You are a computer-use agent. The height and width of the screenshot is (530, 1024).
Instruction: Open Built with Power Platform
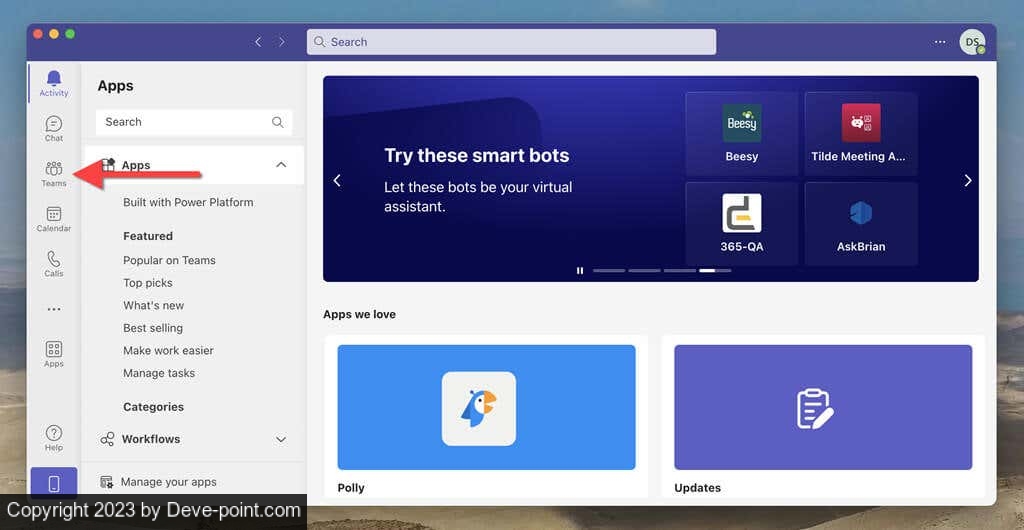tap(188, 202)
